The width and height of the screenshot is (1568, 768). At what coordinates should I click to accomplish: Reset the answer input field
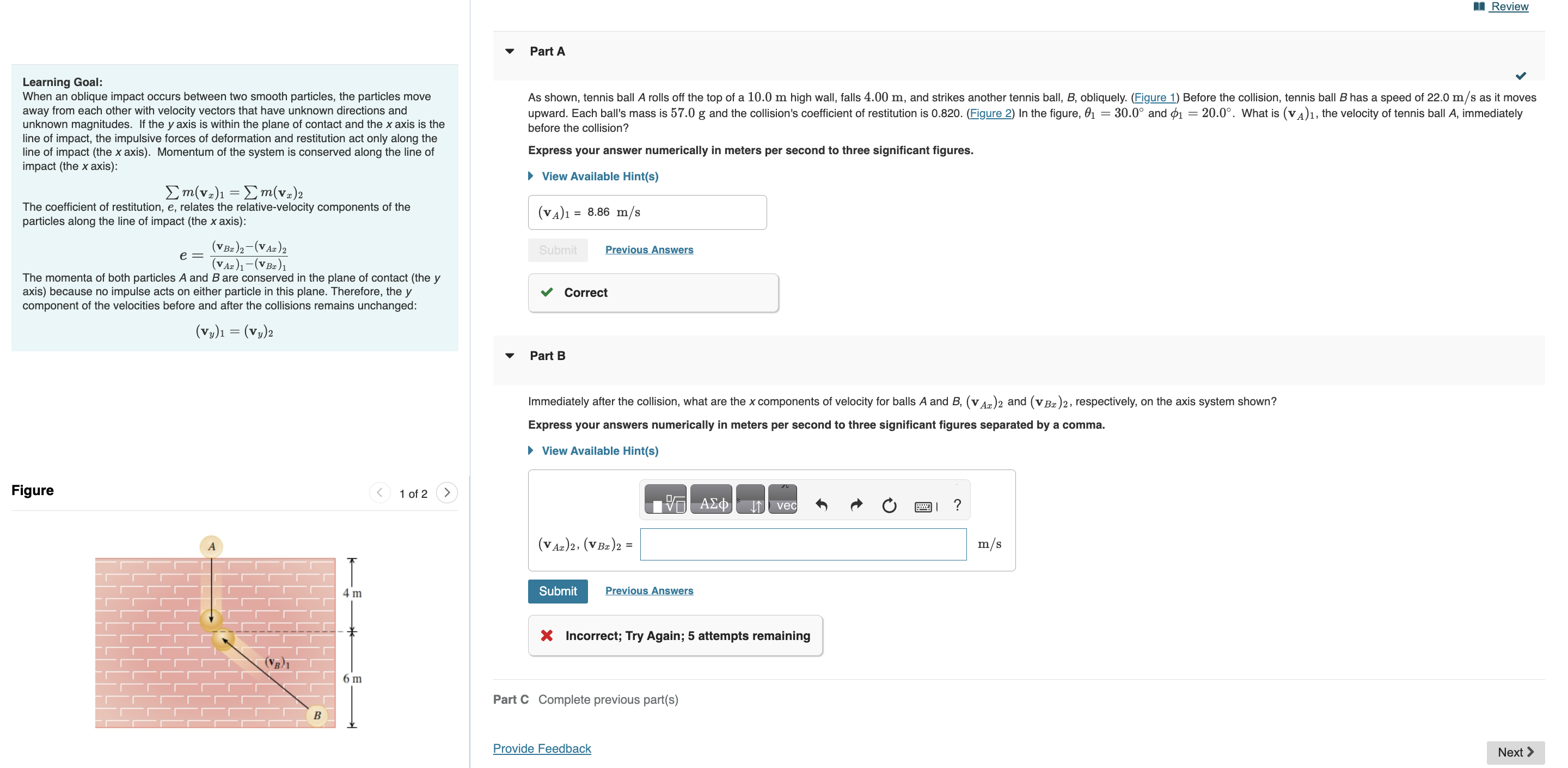(889, 504)
